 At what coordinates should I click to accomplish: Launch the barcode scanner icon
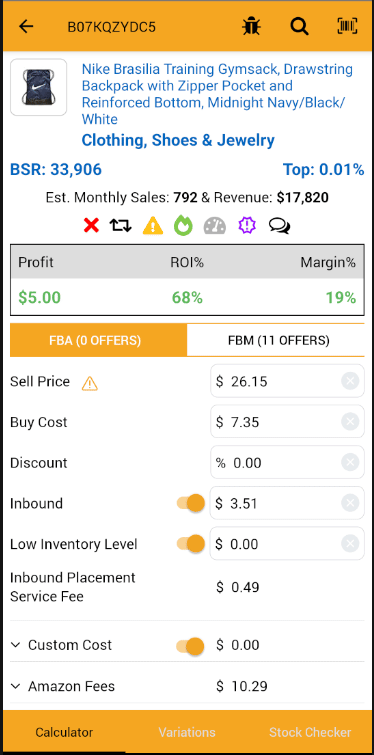click(x=348, y=26)
